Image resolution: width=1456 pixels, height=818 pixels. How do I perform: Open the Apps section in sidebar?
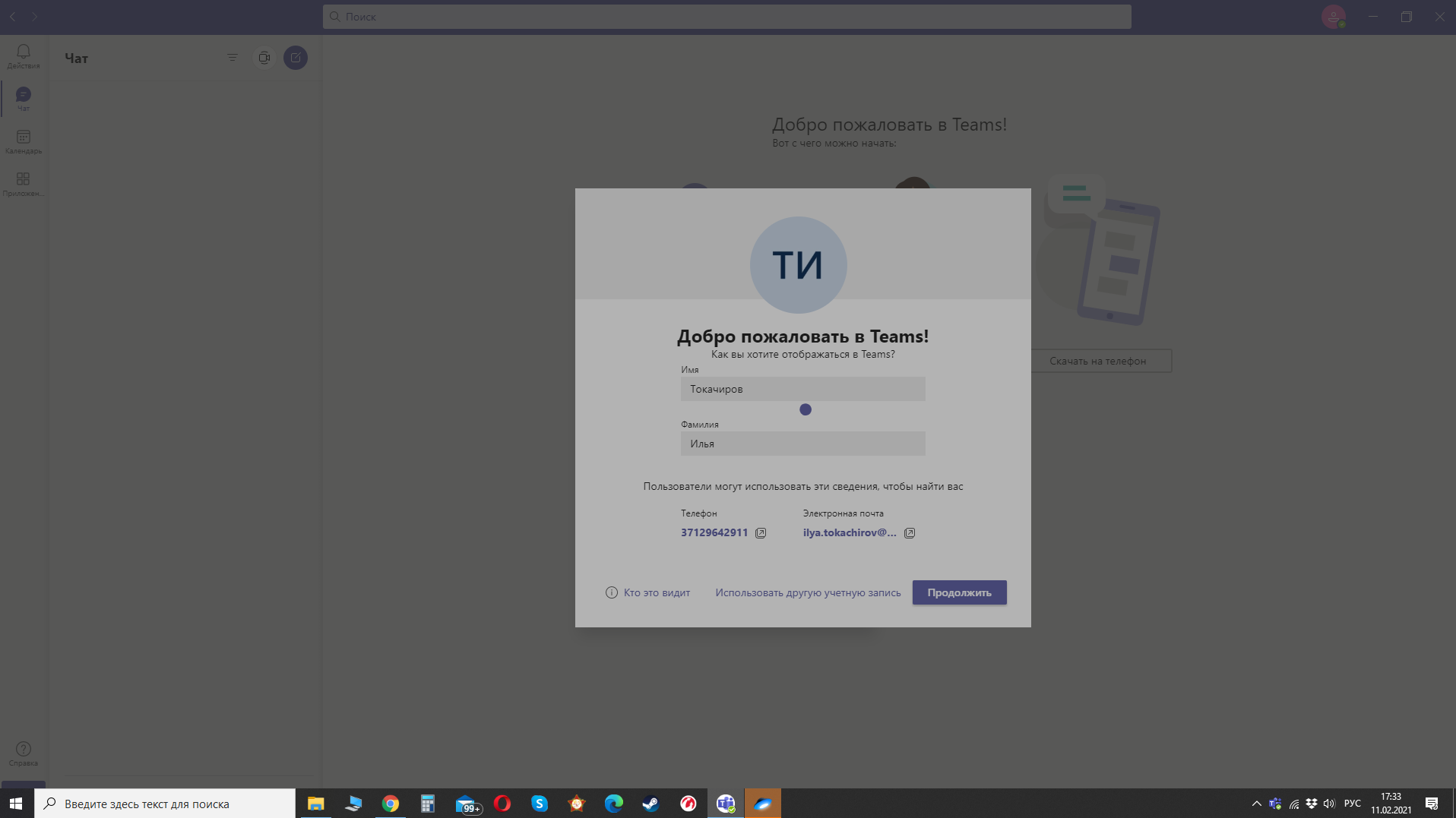click(24, 184)
